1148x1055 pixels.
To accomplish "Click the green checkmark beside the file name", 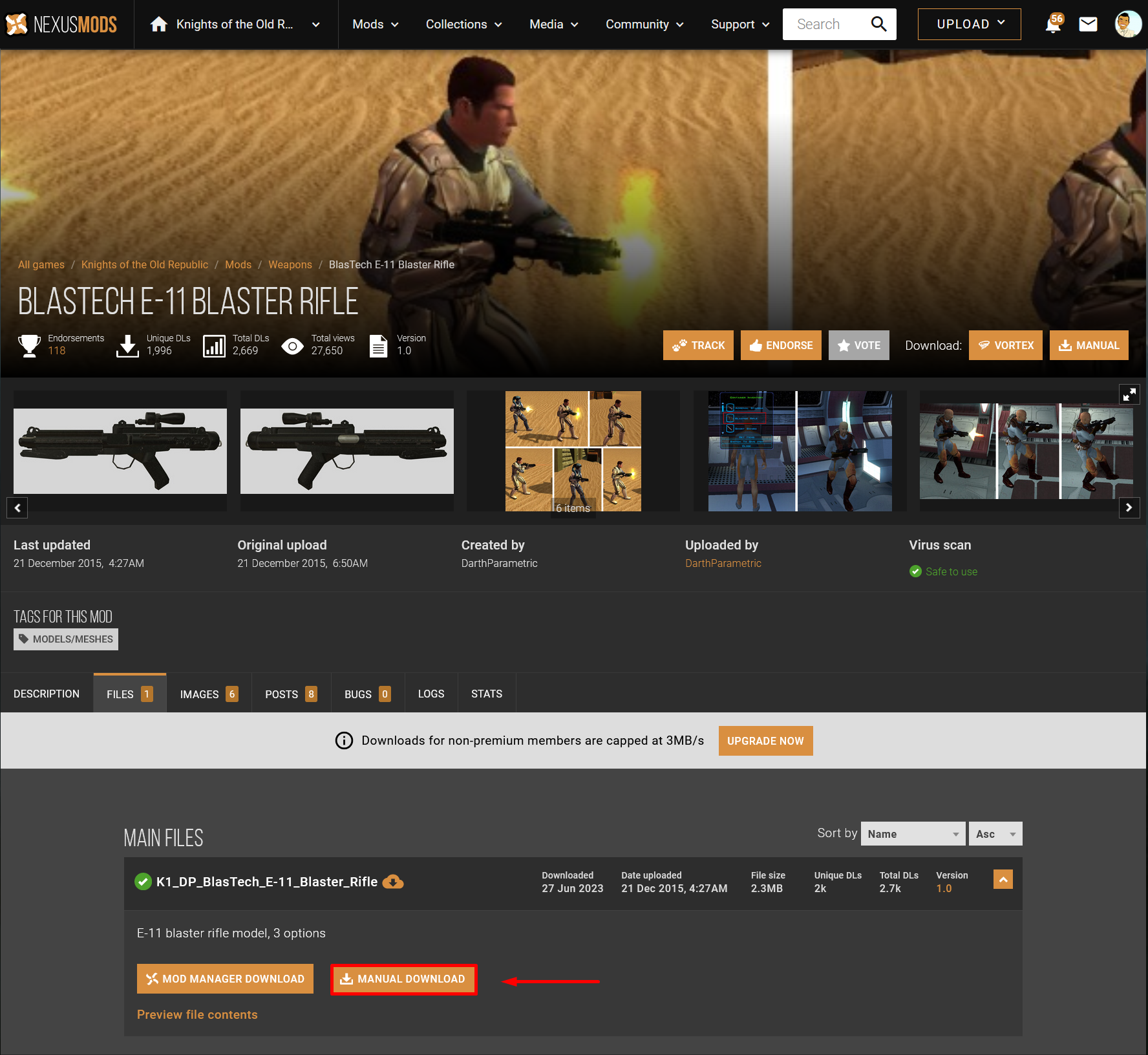I will (x=143, y=882).
